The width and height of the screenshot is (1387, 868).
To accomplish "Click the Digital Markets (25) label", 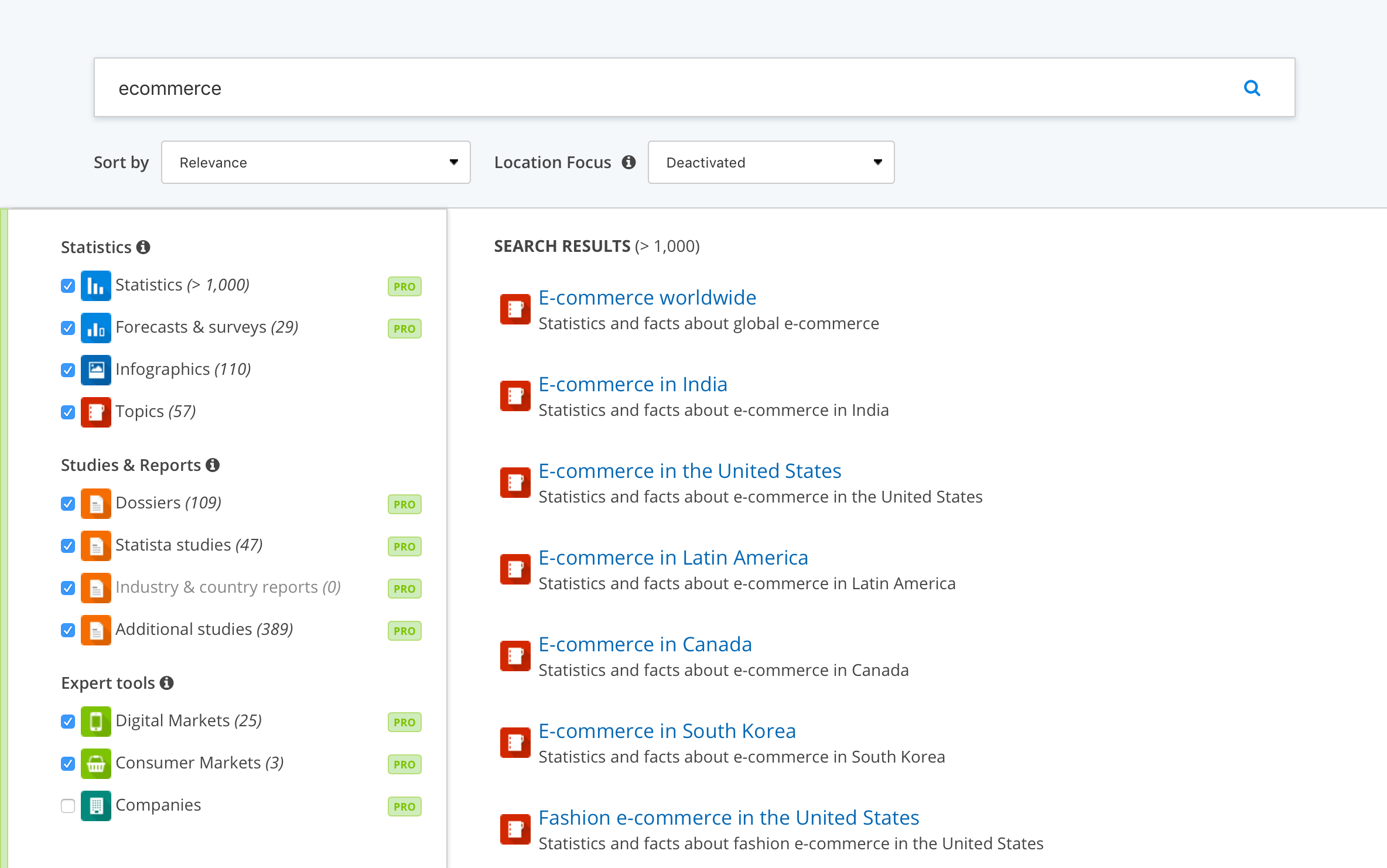I will [x=189, y=720].
